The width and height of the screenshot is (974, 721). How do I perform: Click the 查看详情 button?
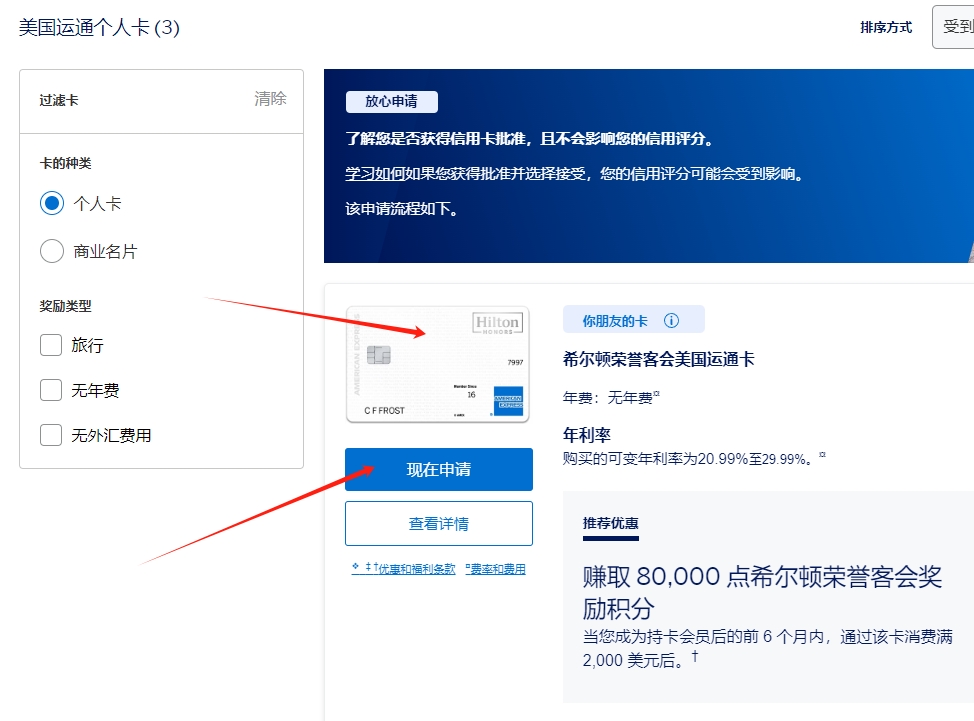439,524
